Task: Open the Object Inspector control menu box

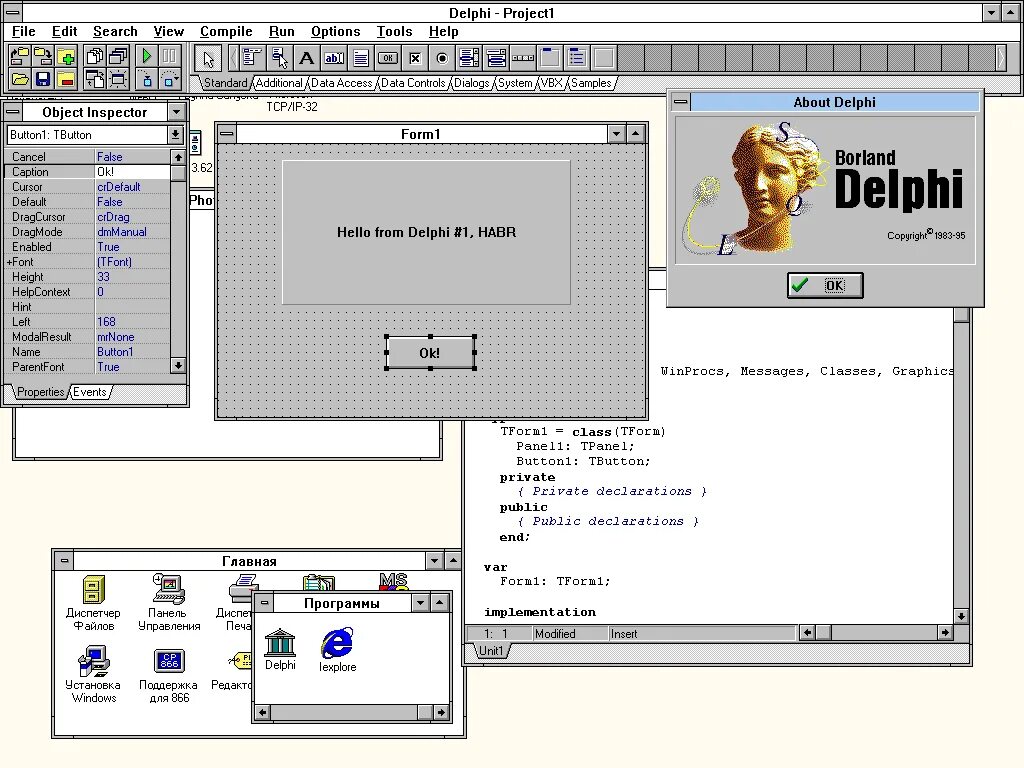Action: click(x=12, y=112)
